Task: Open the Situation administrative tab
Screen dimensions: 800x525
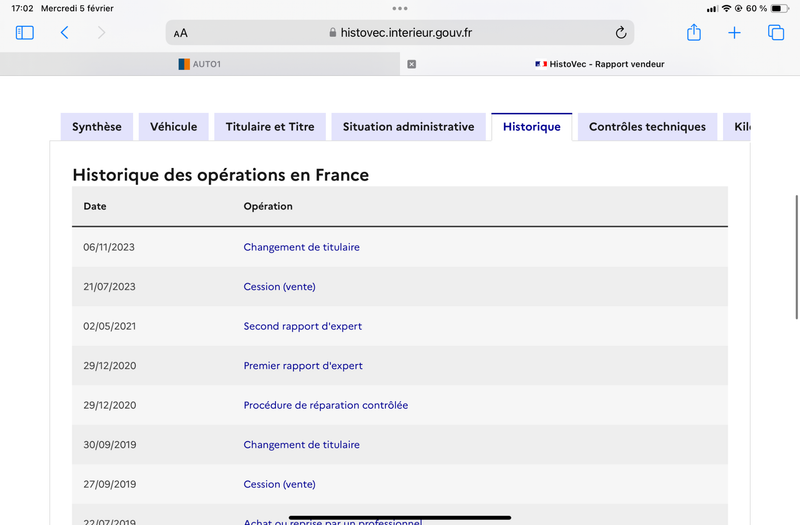Action: pyautogui.click(x=409, y=127)
